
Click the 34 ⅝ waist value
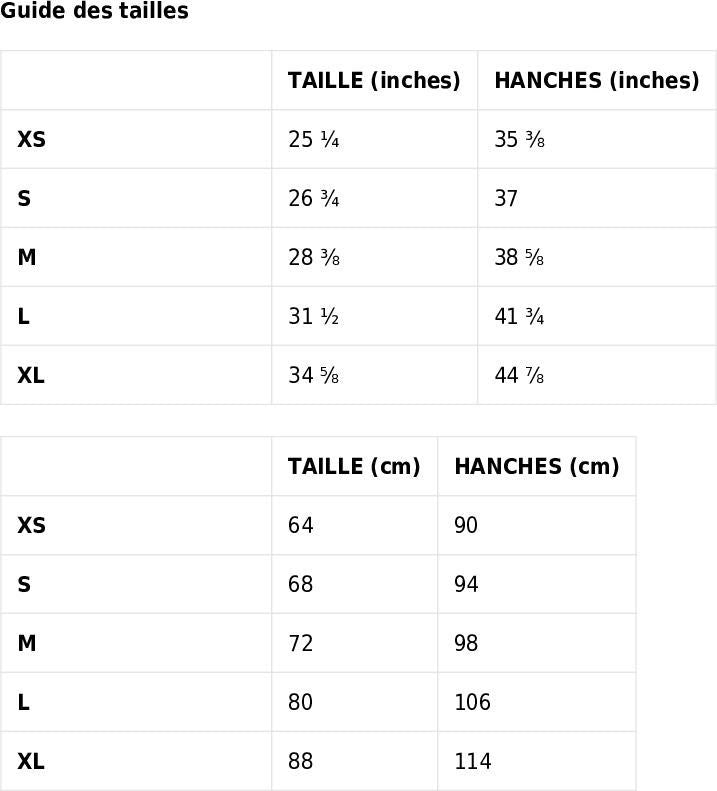click(x=314, y=375)
